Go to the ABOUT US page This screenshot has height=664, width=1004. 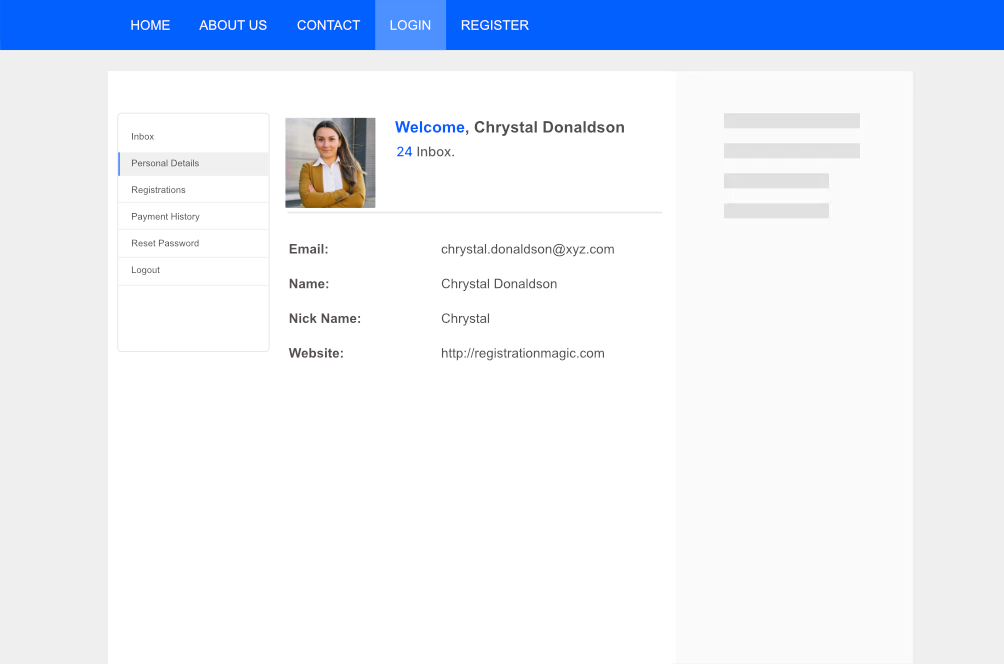[x=233, y=25]
